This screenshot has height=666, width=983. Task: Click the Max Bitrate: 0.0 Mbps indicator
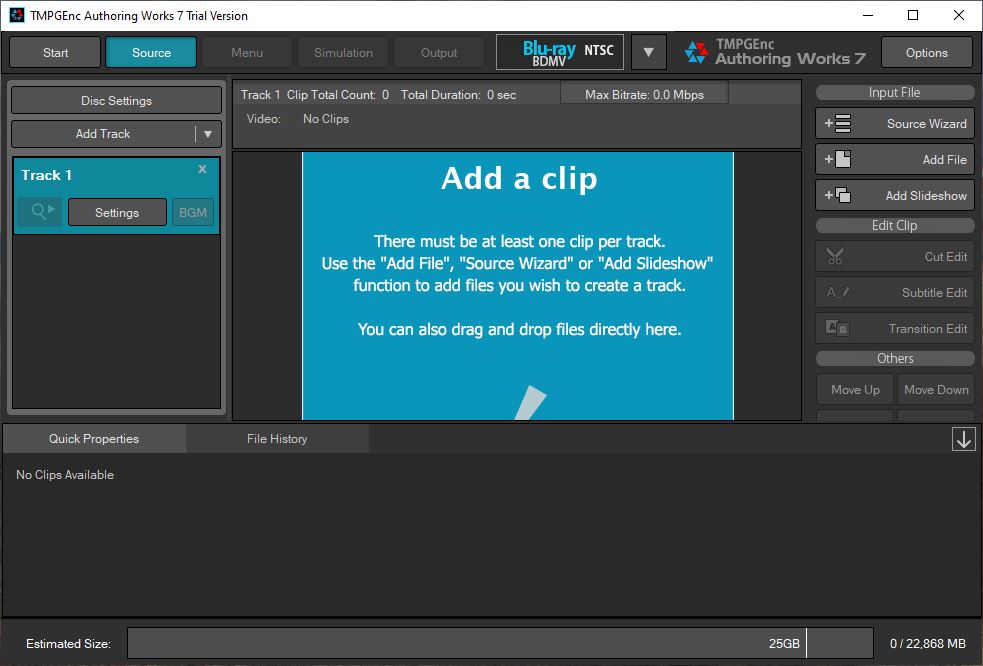tap(644, 95)
